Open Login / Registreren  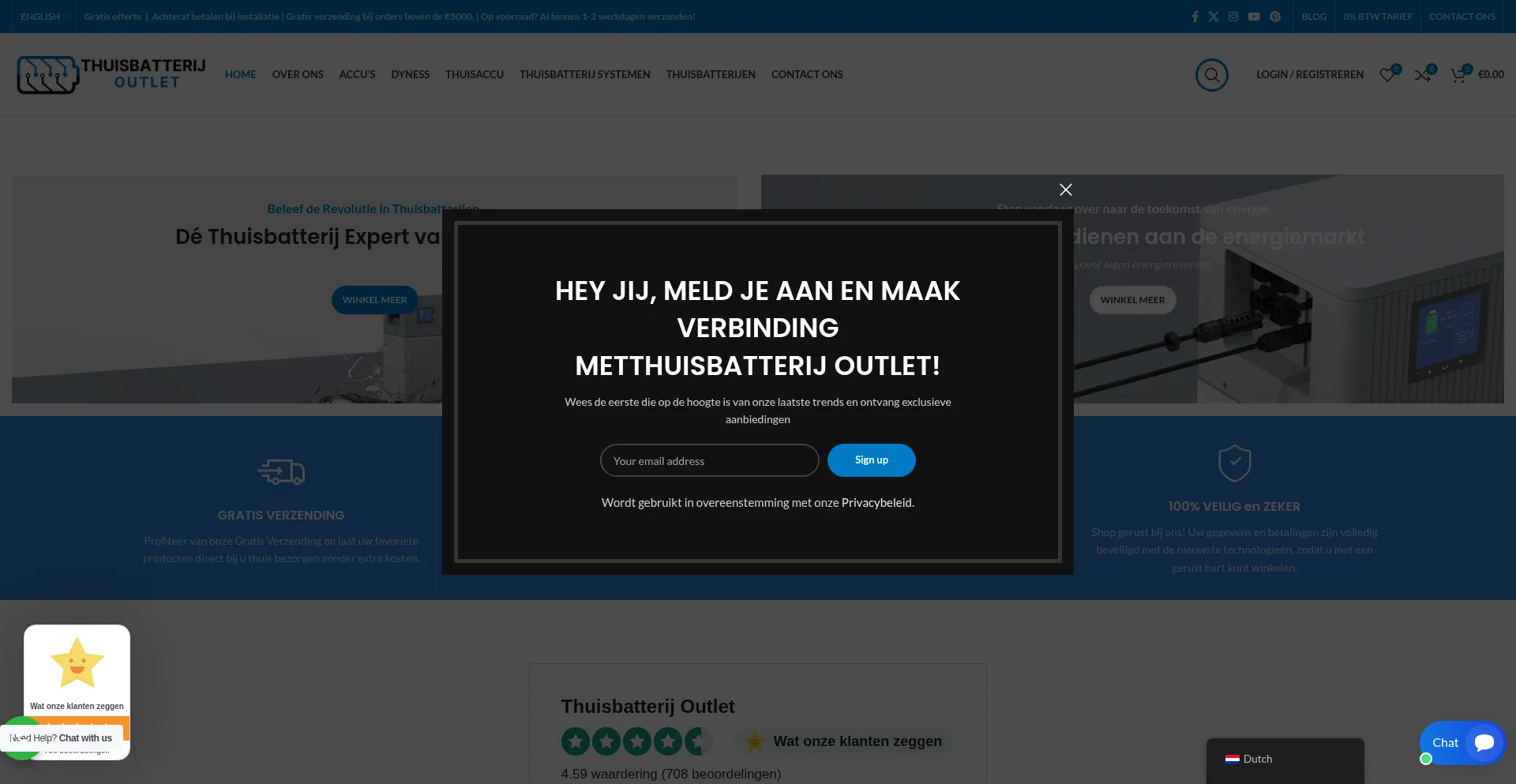point(1309,74)
